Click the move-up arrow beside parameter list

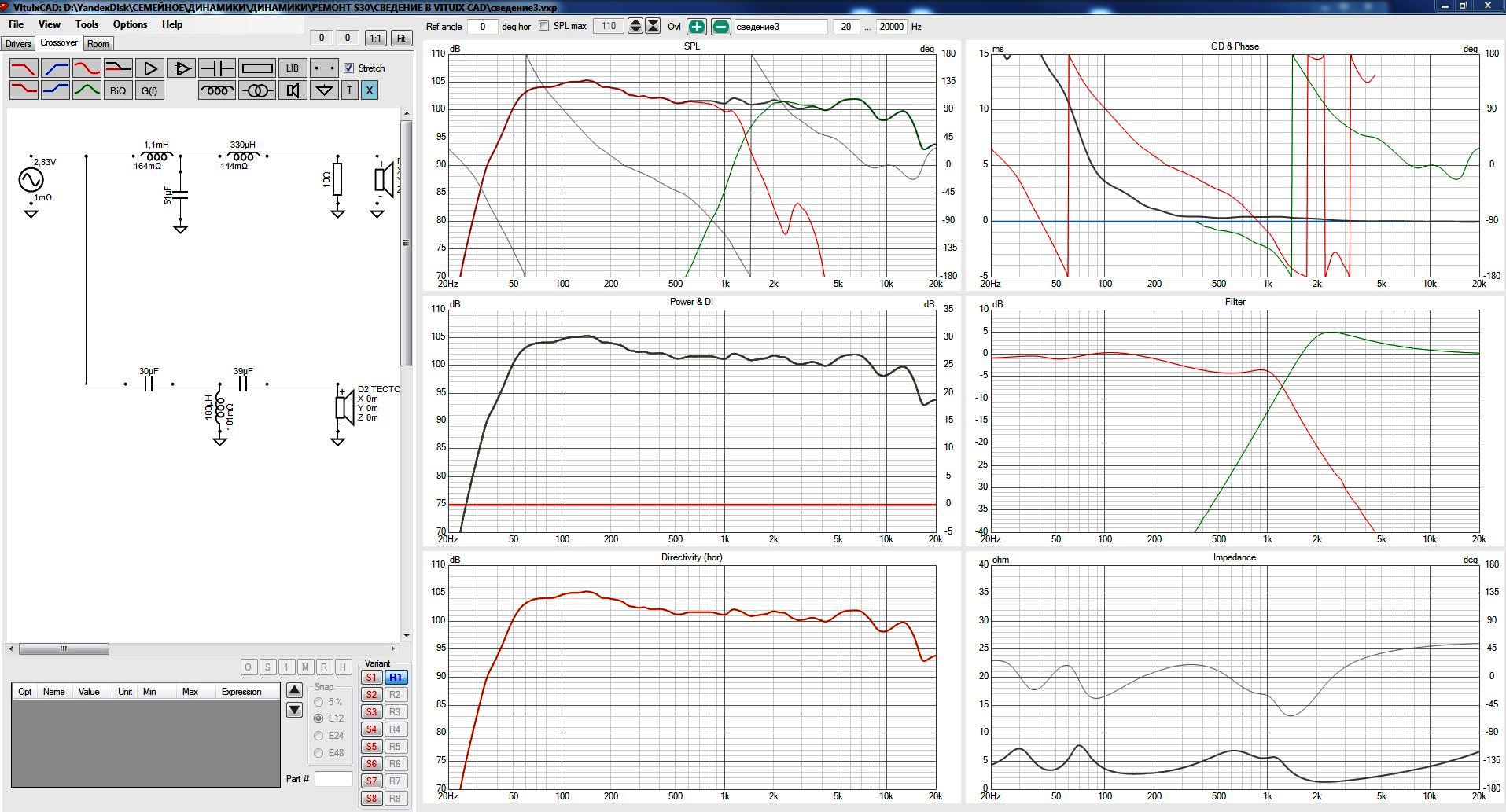coord(294,690)
